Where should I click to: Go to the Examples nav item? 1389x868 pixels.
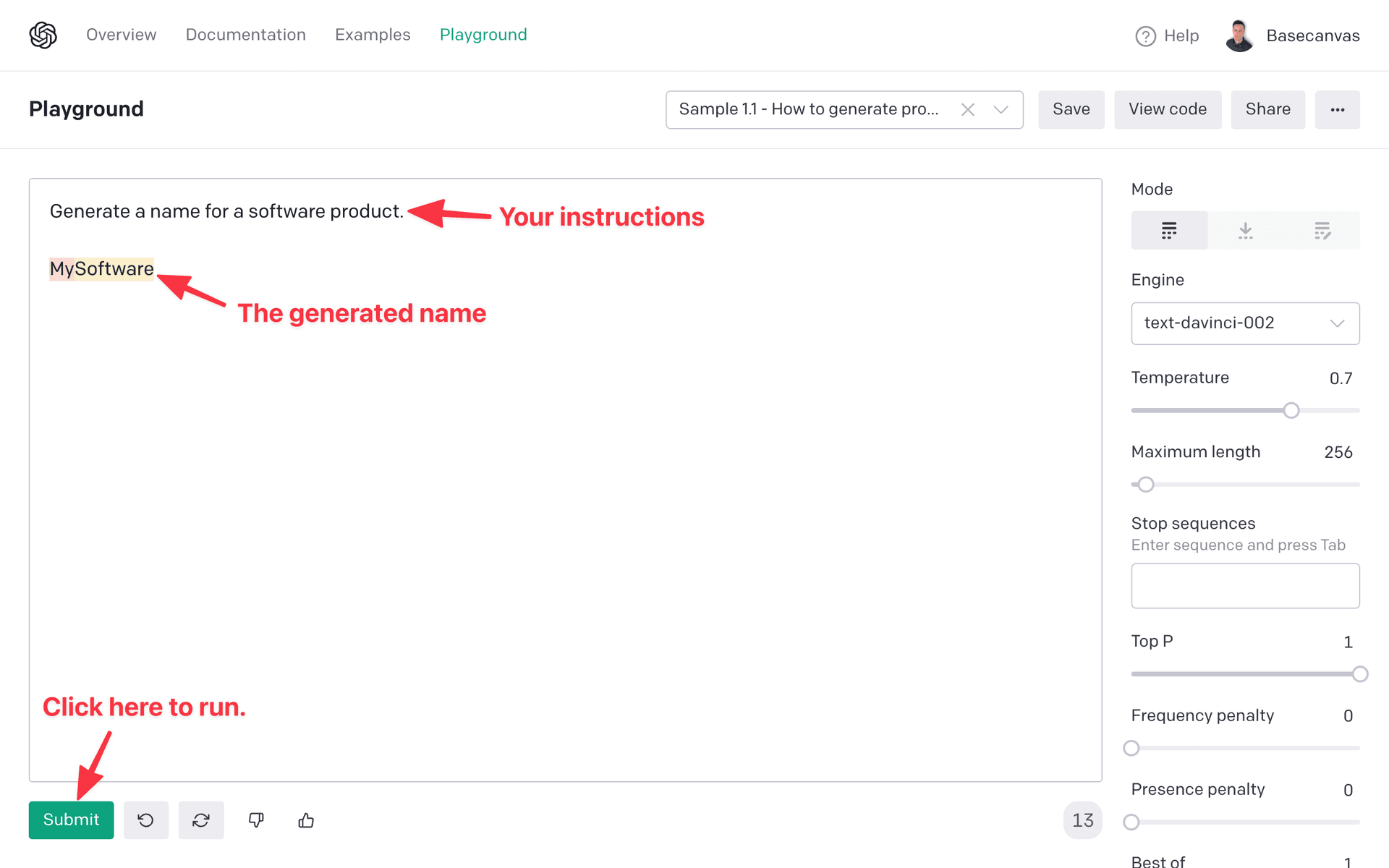pyautogui.click(x=373, y=35)
